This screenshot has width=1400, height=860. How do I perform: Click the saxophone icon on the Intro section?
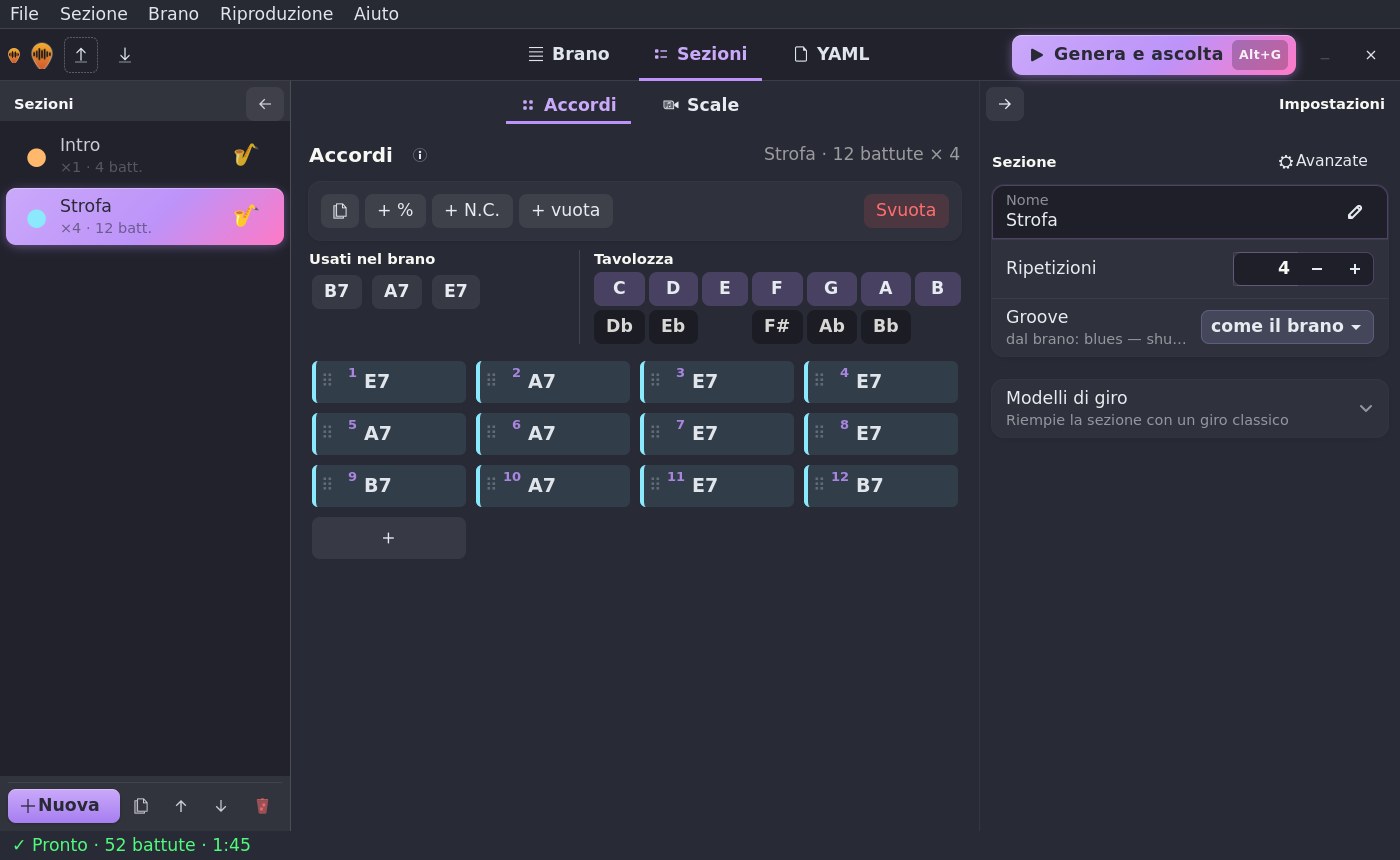coord(245,155)
